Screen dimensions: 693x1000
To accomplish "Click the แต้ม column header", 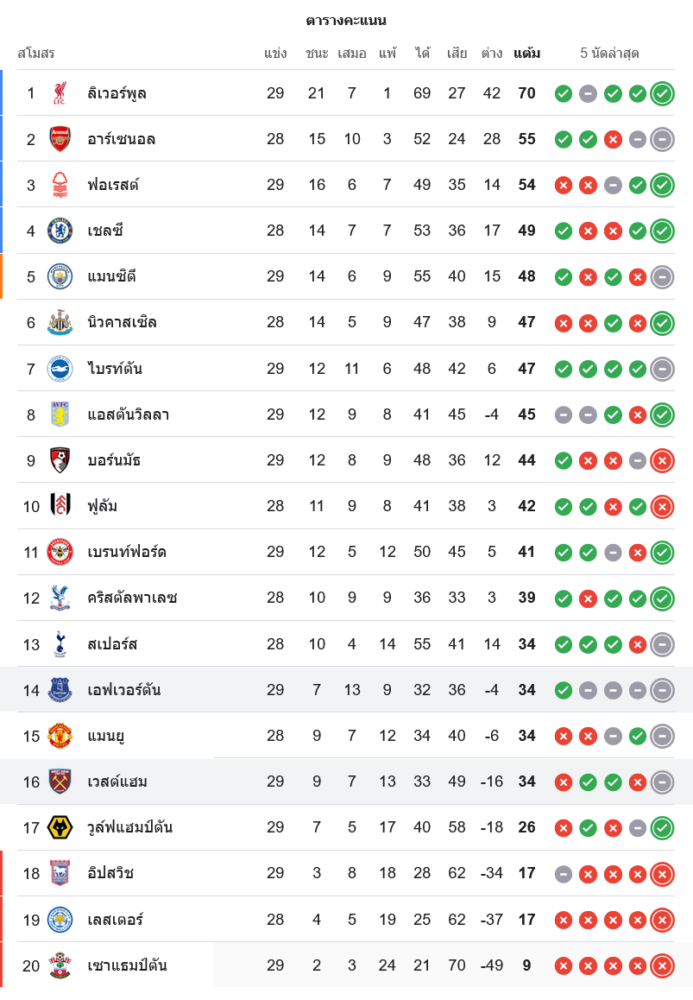I will 527,53.
